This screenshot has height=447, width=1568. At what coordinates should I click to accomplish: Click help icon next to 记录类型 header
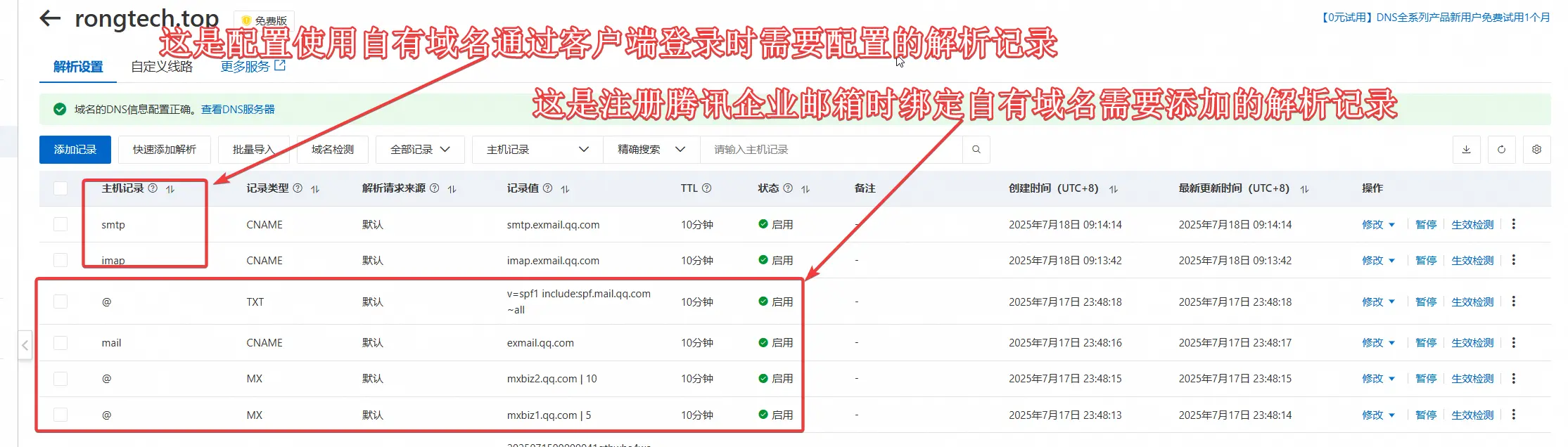pyautogui.click(x=298, y=188)
